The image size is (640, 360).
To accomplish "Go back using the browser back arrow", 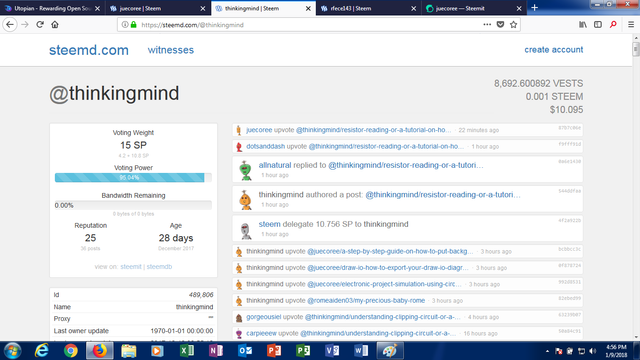I will [x=10, y=24].
